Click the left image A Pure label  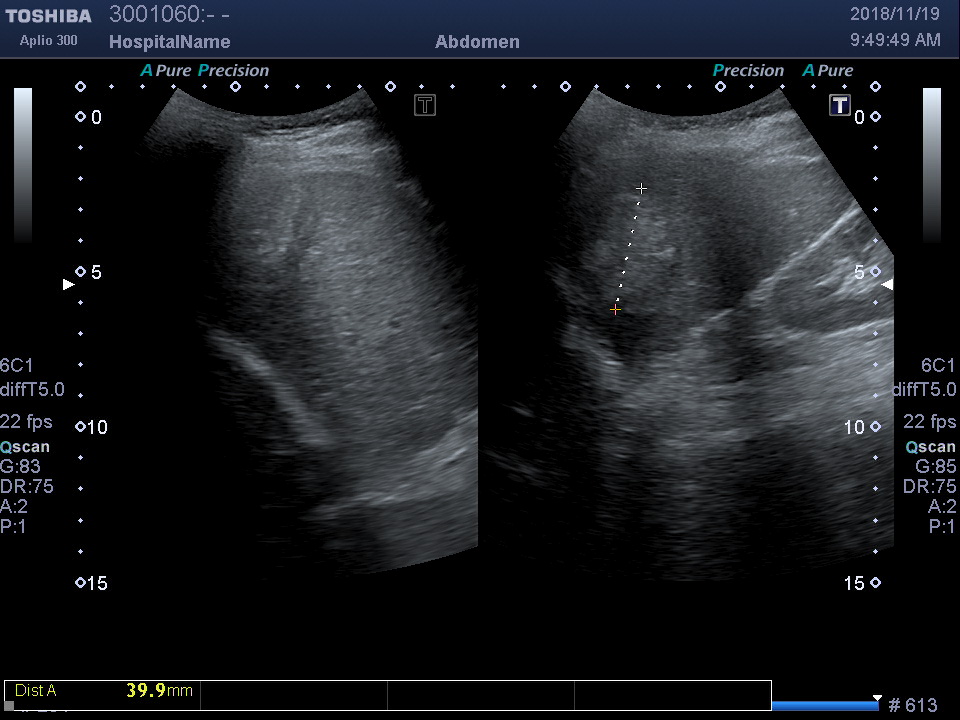(166, 70)
